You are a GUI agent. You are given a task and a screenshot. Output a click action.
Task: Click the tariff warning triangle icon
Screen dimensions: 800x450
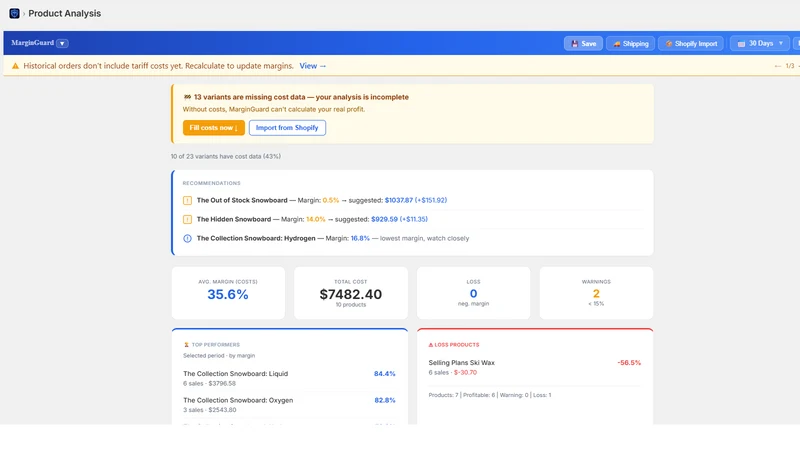tap(15, 66)
